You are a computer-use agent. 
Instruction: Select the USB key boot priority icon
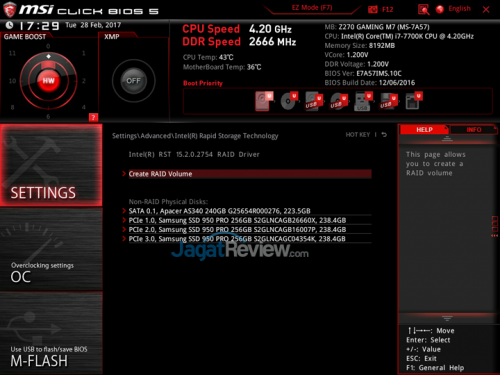point(363,102)
